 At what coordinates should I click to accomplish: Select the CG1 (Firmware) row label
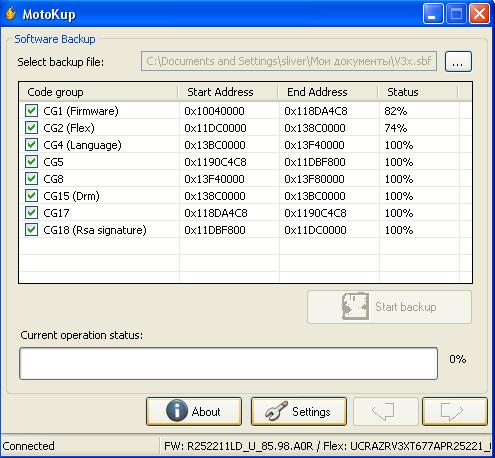(x=81, y=111)
